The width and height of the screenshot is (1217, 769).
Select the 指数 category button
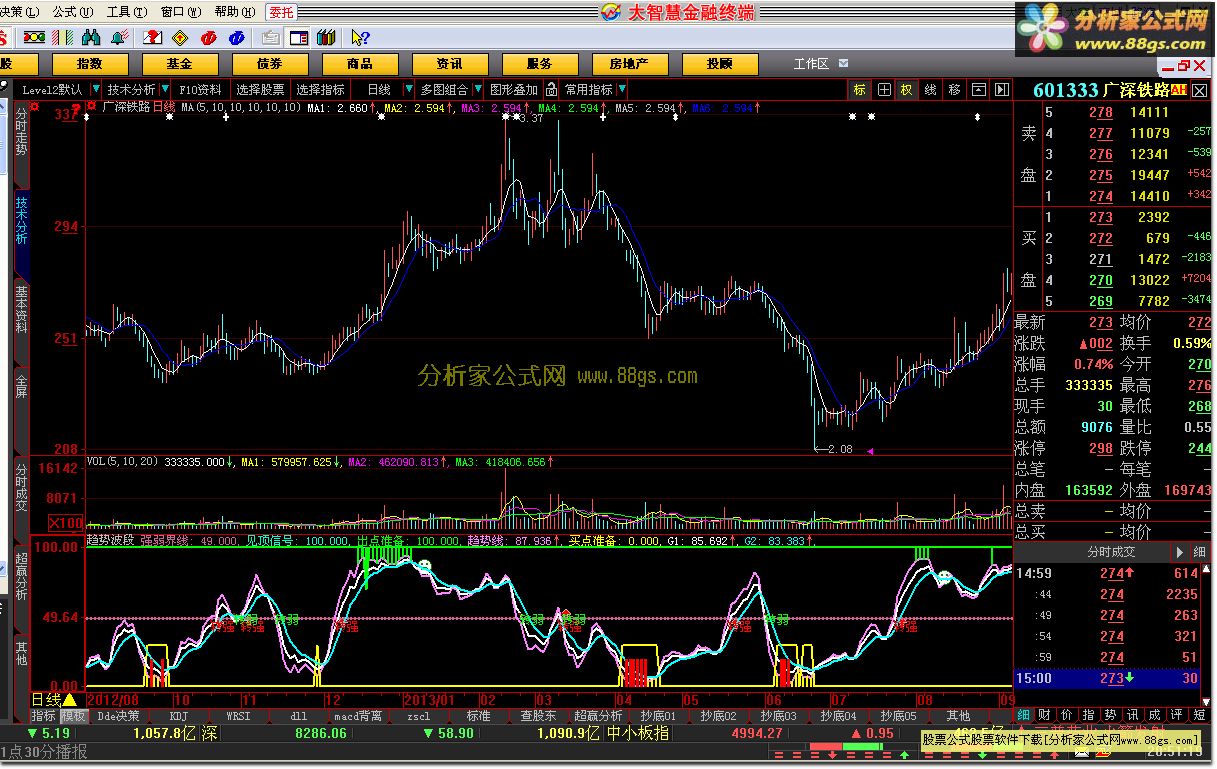point(89,63)
